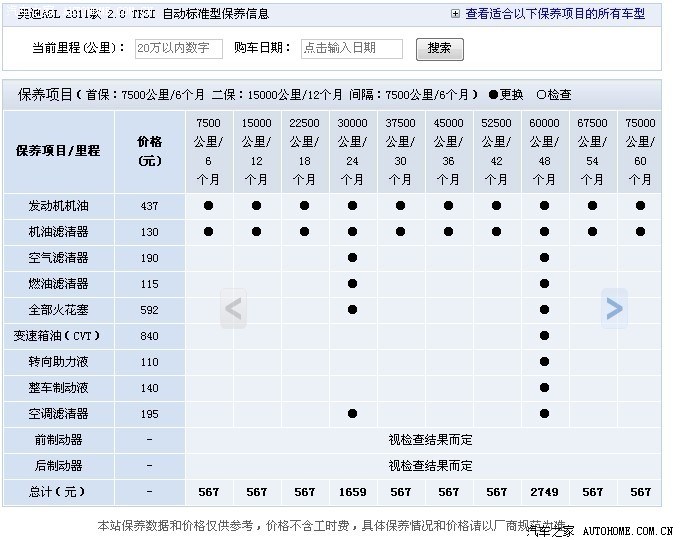Click the 发动机机油 row label
The height and width of the screenshot is (540, 680).
pyautogui.click(x=58, y=206)
